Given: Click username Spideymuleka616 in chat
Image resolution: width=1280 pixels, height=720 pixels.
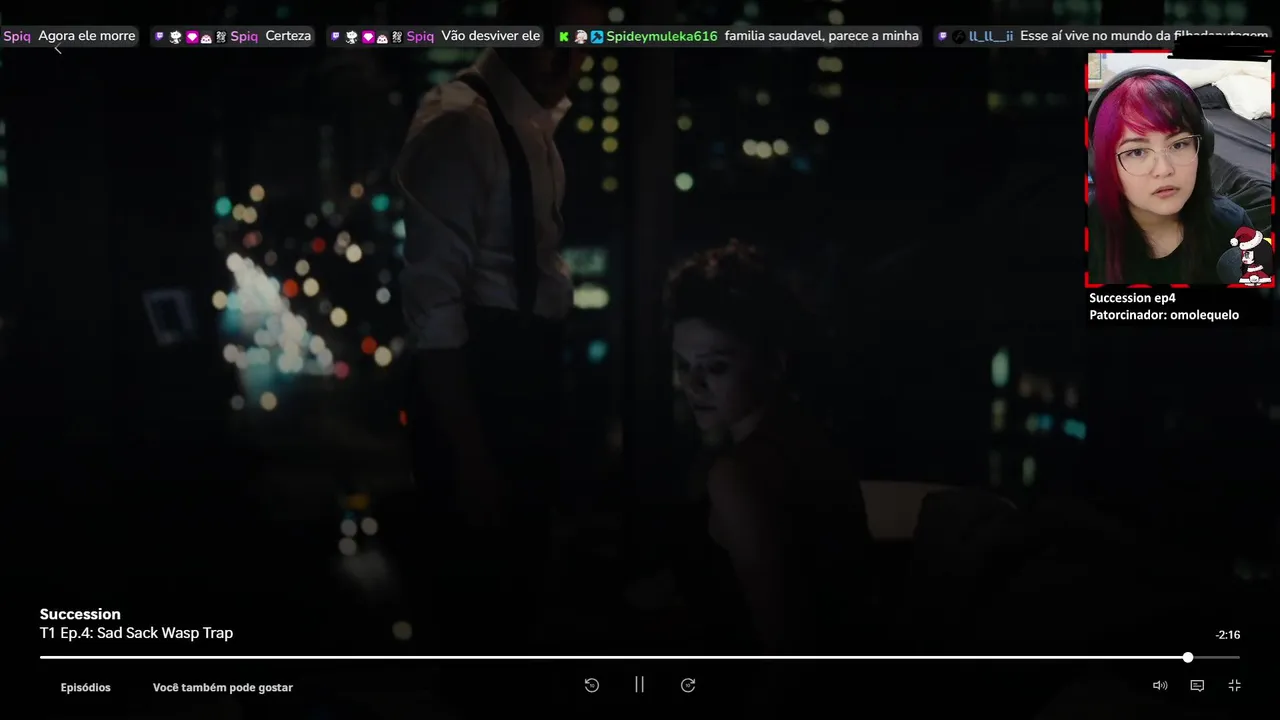Looking at the screenshot, I should click(662, 36).
